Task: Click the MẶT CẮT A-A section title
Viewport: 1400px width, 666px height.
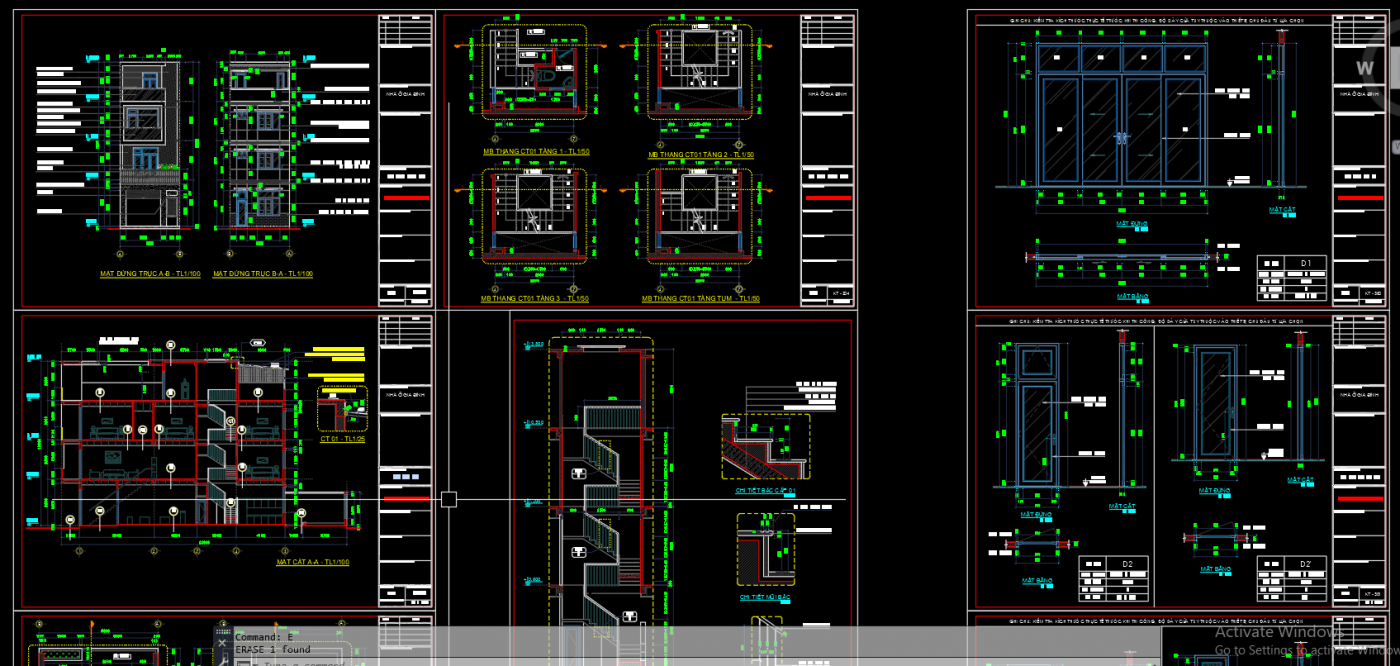Action: pos(313,562)
